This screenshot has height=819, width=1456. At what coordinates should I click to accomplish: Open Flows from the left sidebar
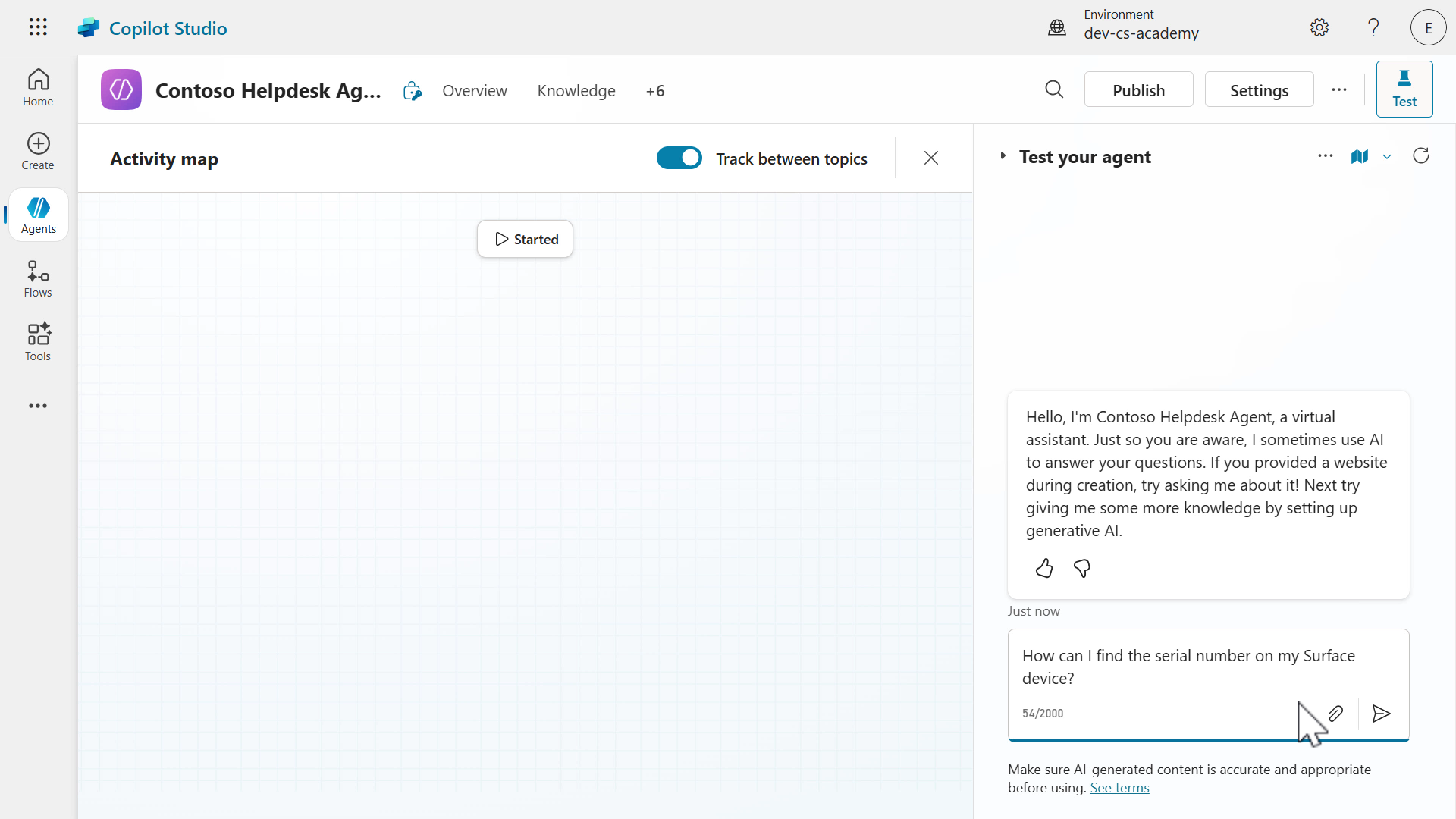coord(37,278)
